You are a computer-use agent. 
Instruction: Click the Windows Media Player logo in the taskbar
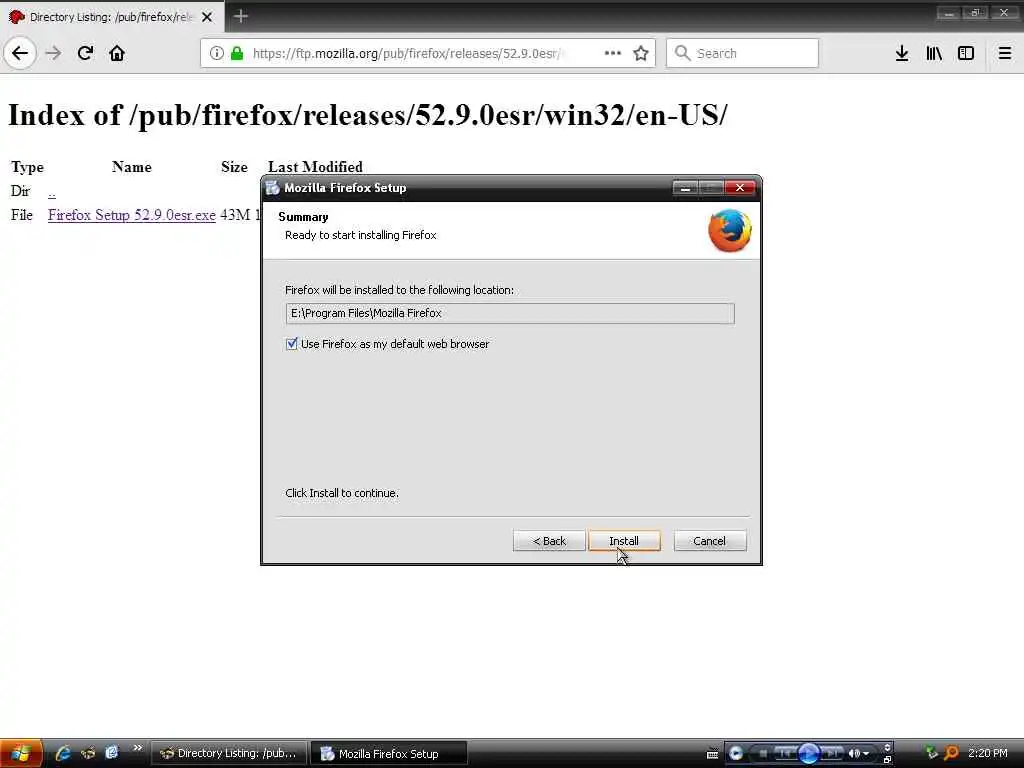coord(735,754)
